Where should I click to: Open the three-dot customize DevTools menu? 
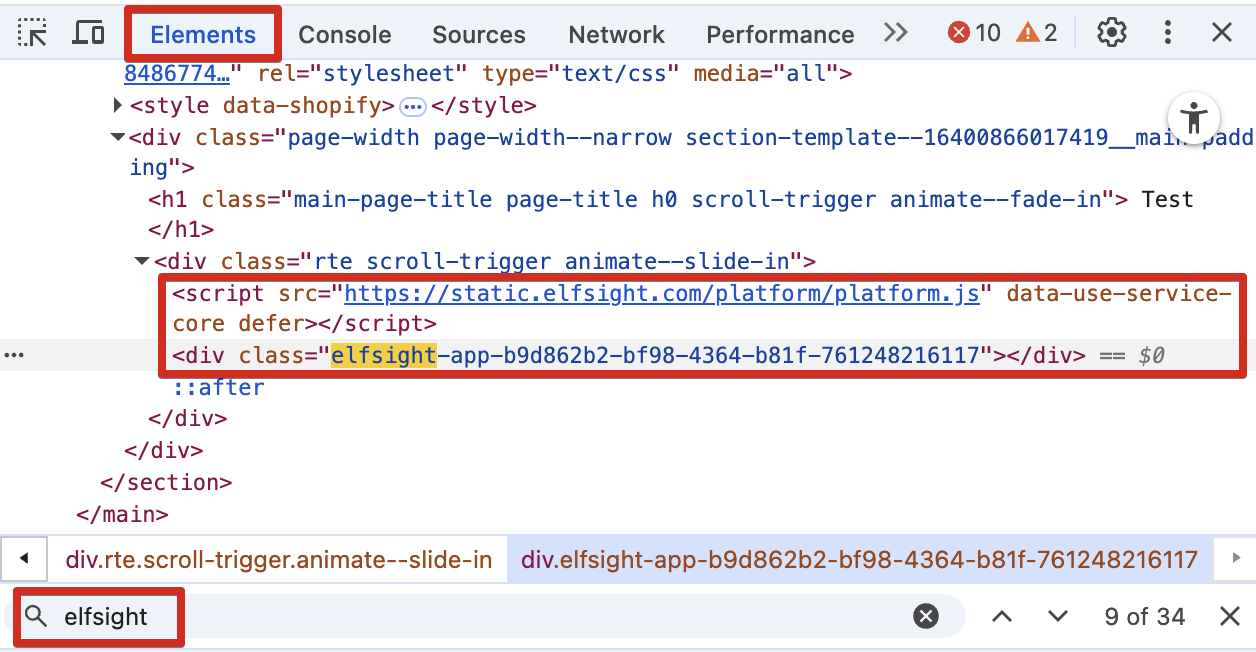click(x=1167, y=33)
